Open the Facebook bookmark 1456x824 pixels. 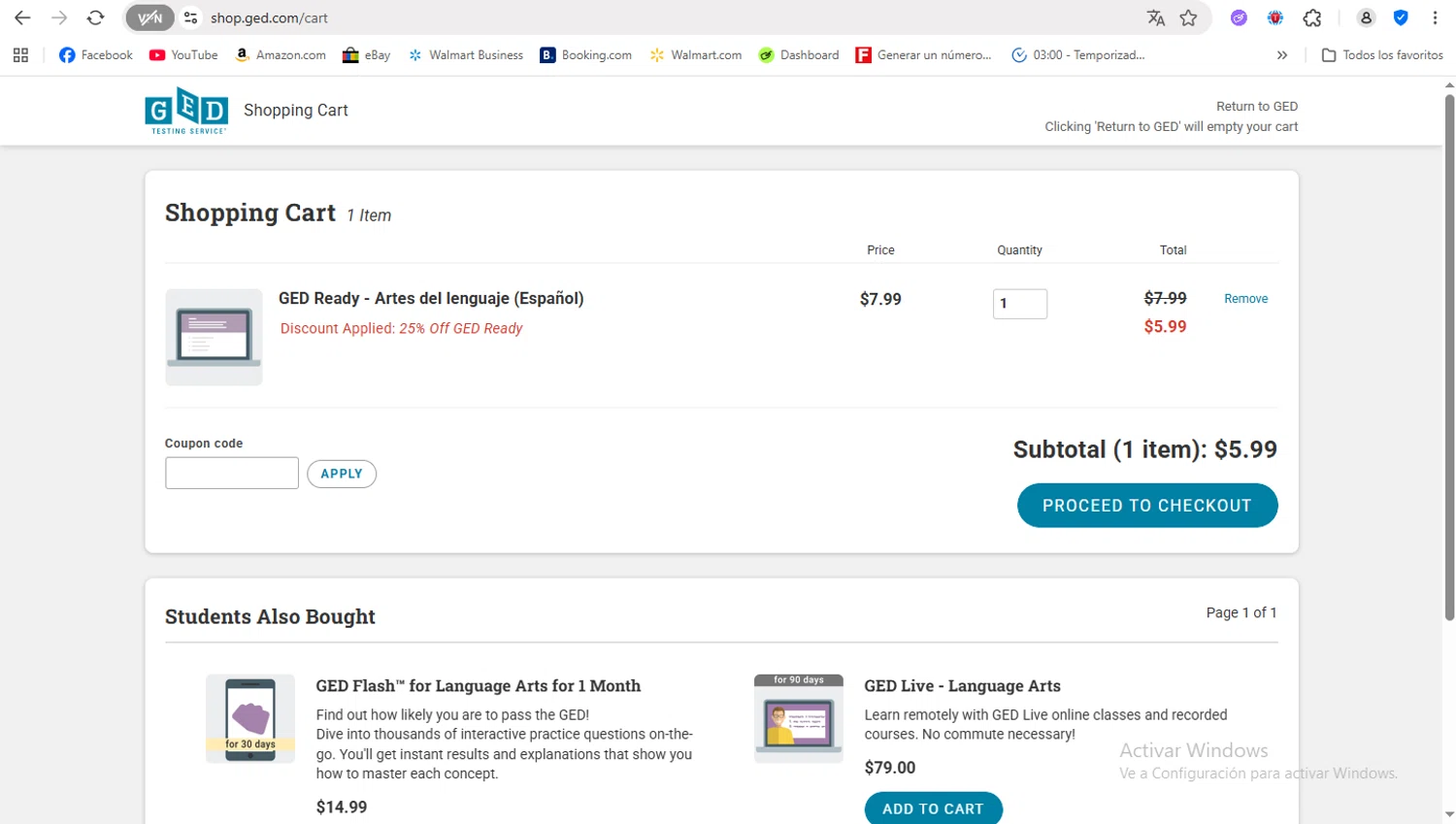[x=96, y=55]
